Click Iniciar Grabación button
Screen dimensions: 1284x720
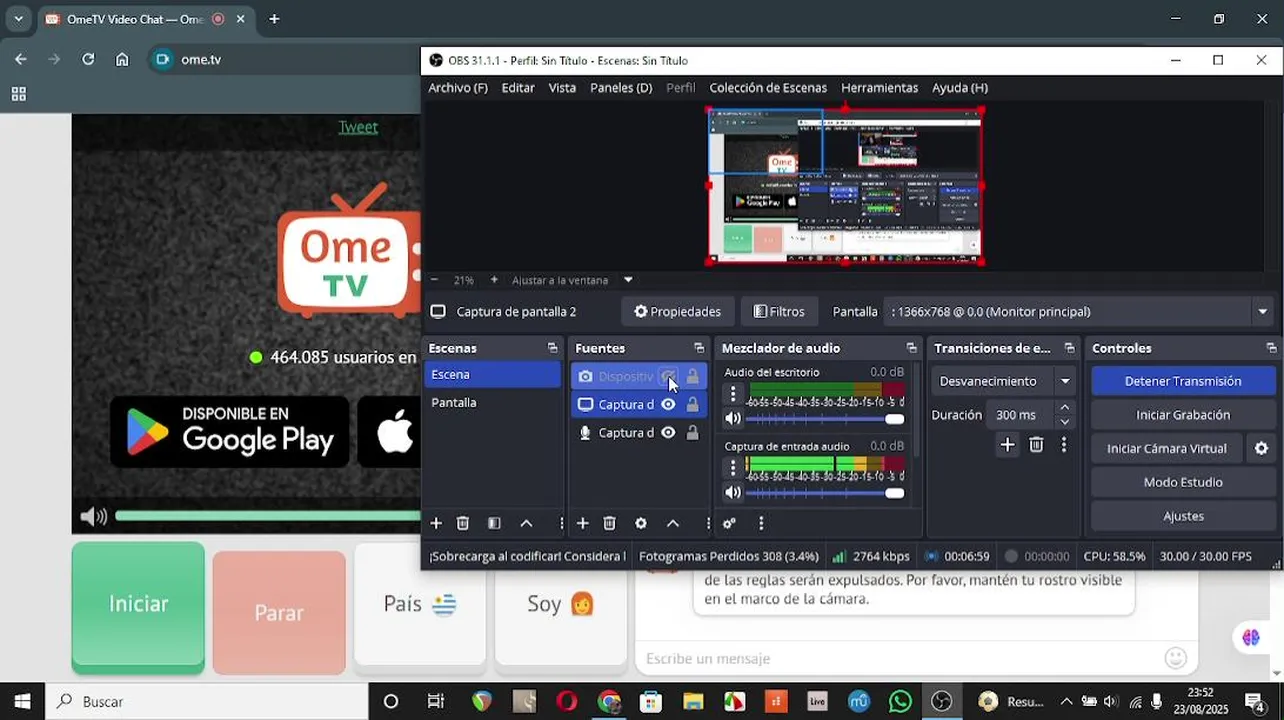(x=1183, y=415)
